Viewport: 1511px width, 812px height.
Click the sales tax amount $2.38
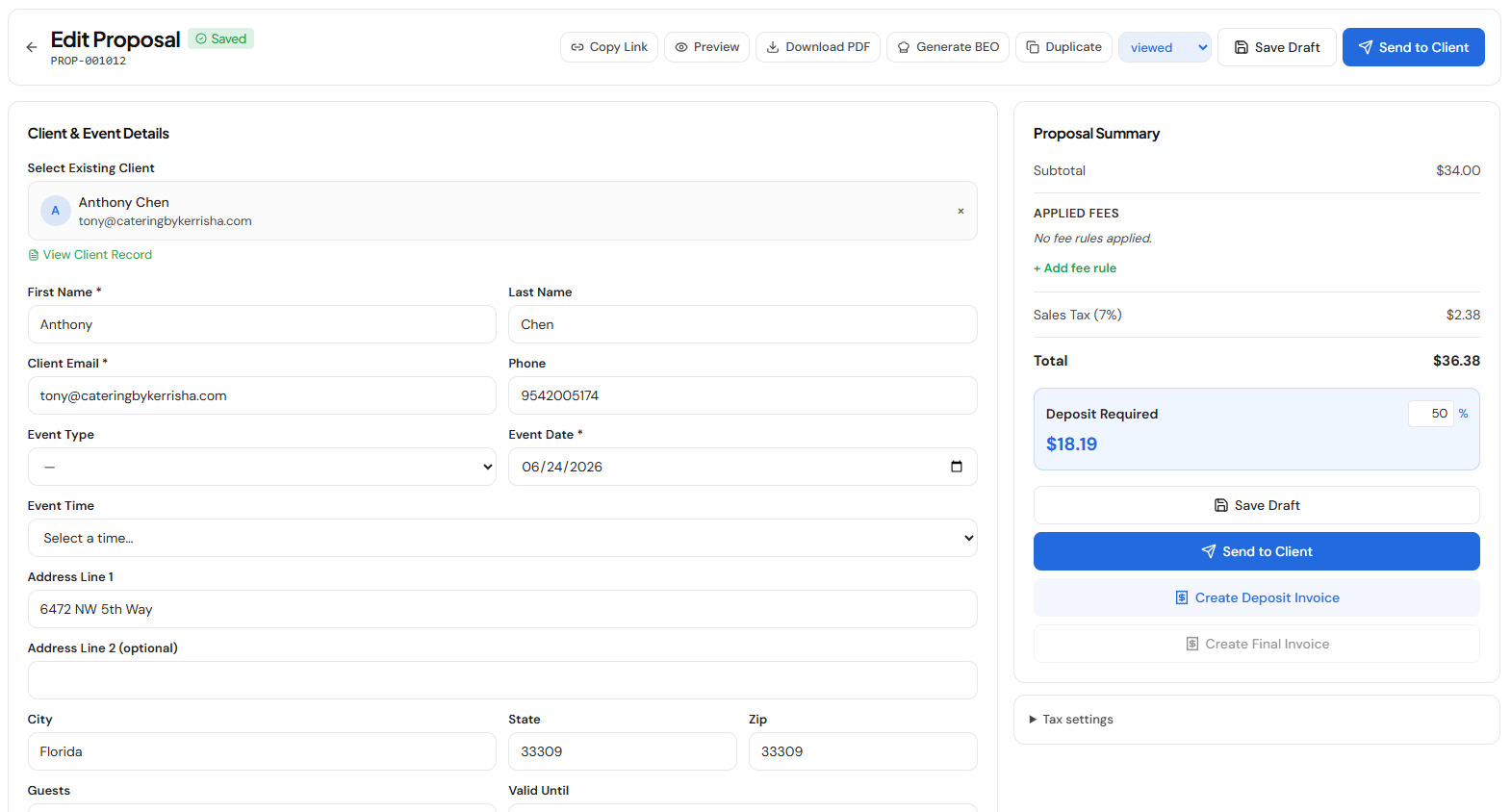[x=1463, y=315]
